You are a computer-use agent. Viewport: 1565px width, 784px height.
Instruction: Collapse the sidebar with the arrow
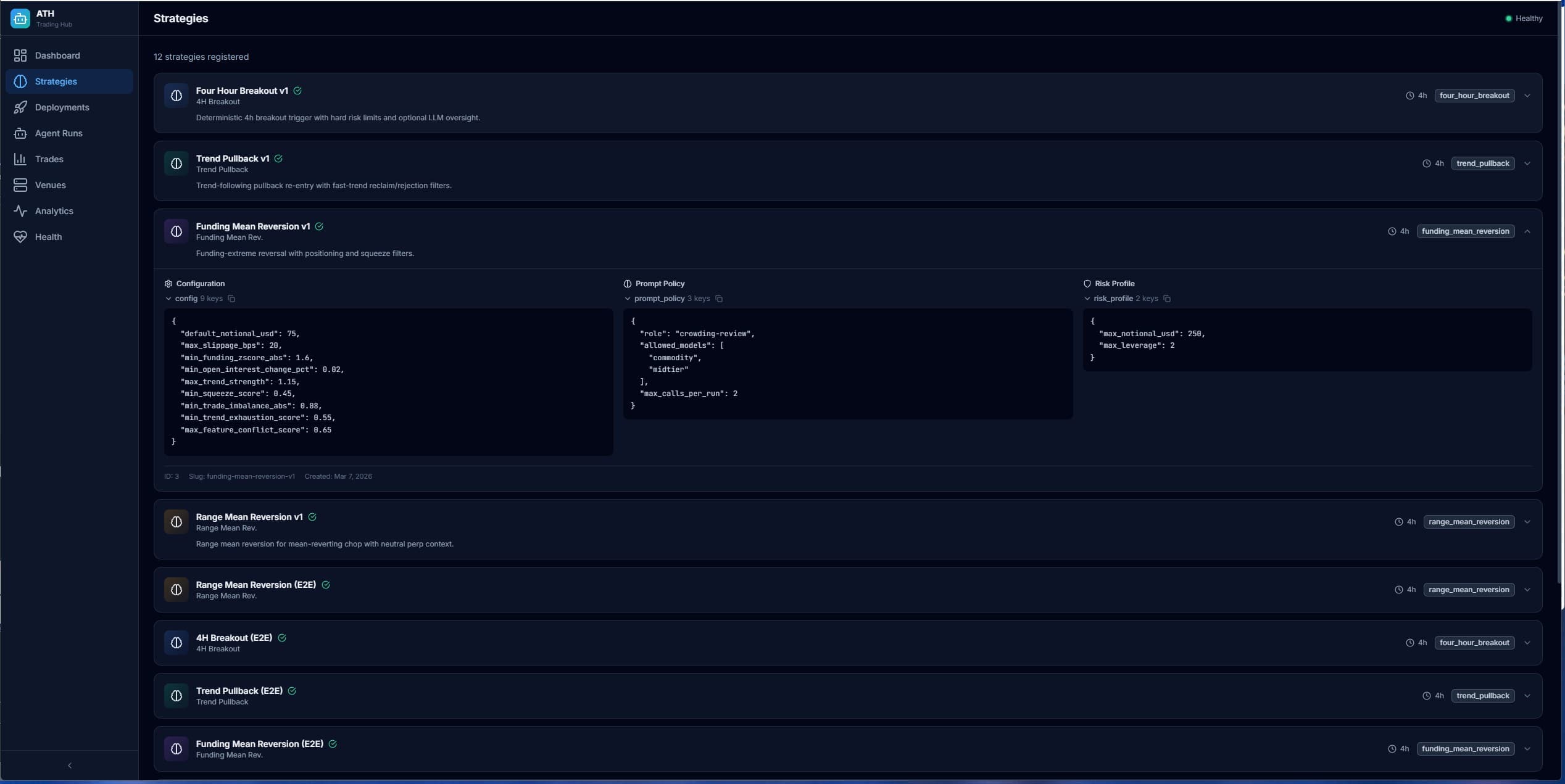pyautogui.click(x=70, y=765)
